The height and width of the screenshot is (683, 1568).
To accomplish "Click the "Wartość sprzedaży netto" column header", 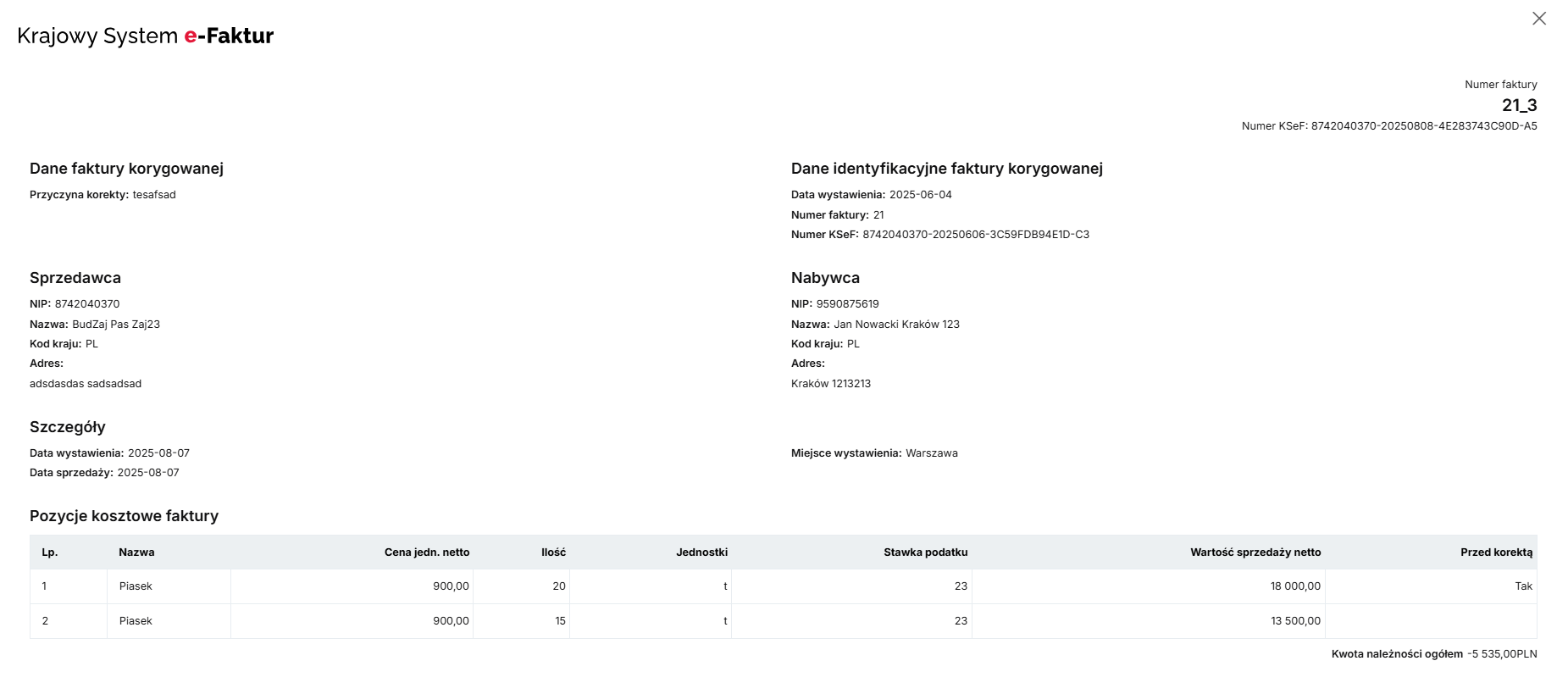I will coord(1255,553).
